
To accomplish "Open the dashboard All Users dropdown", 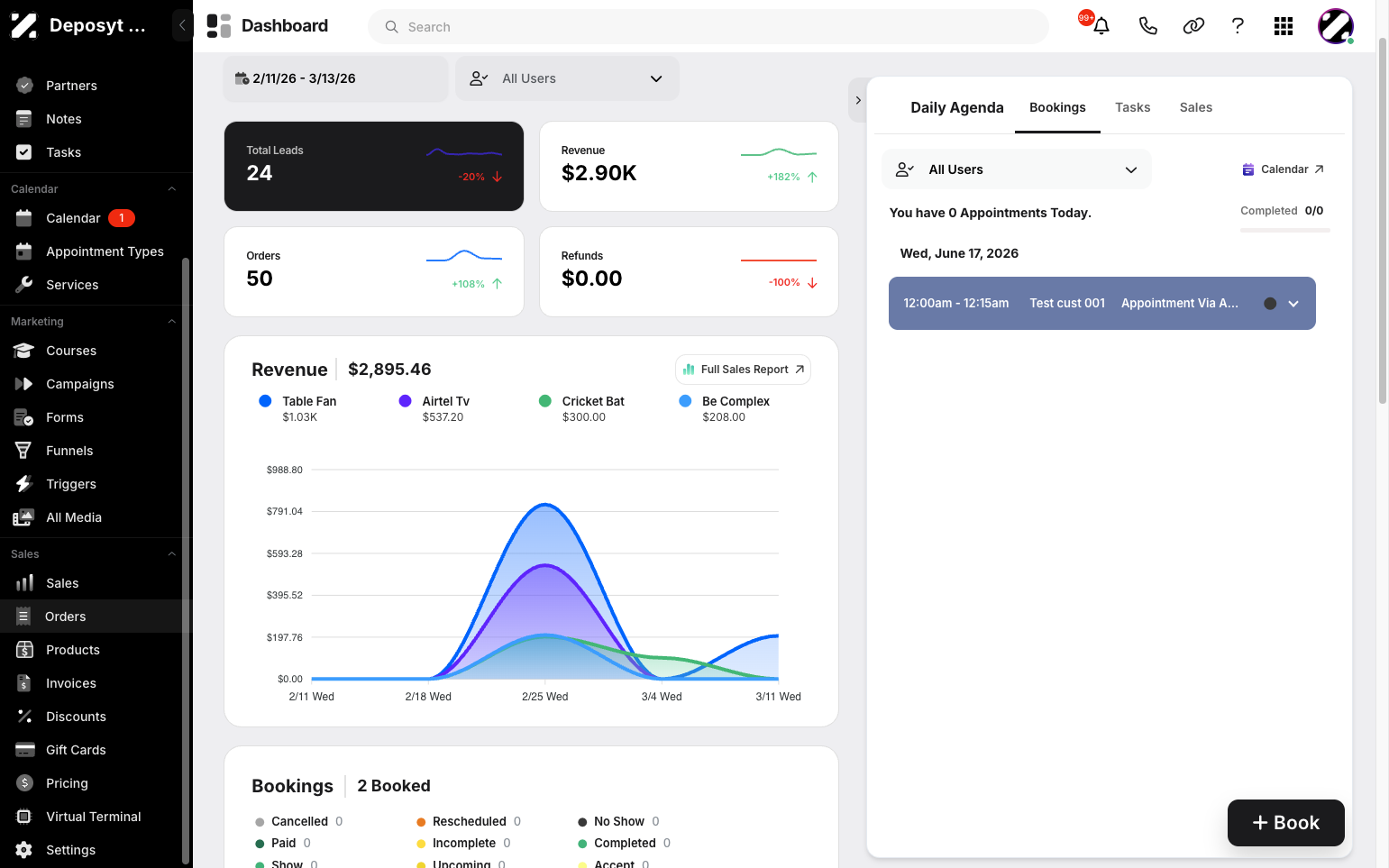I will [567, 78].
